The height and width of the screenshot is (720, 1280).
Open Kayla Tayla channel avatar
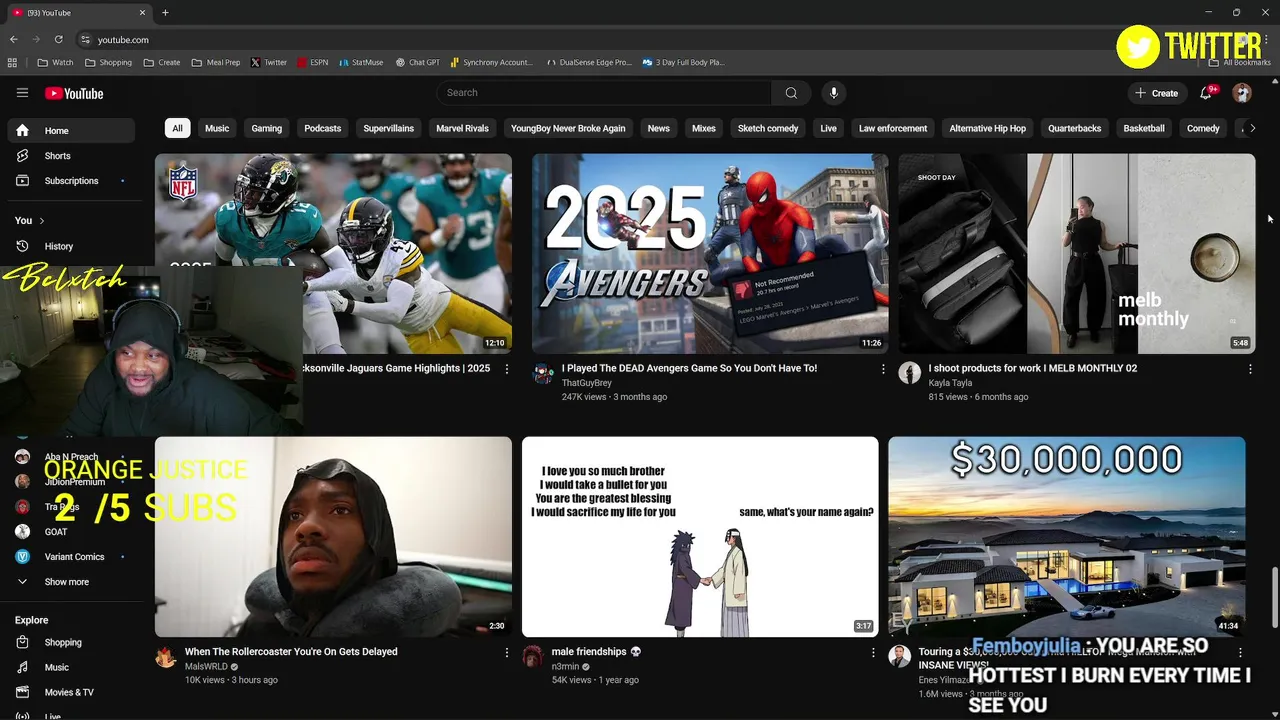coord(909,373)
